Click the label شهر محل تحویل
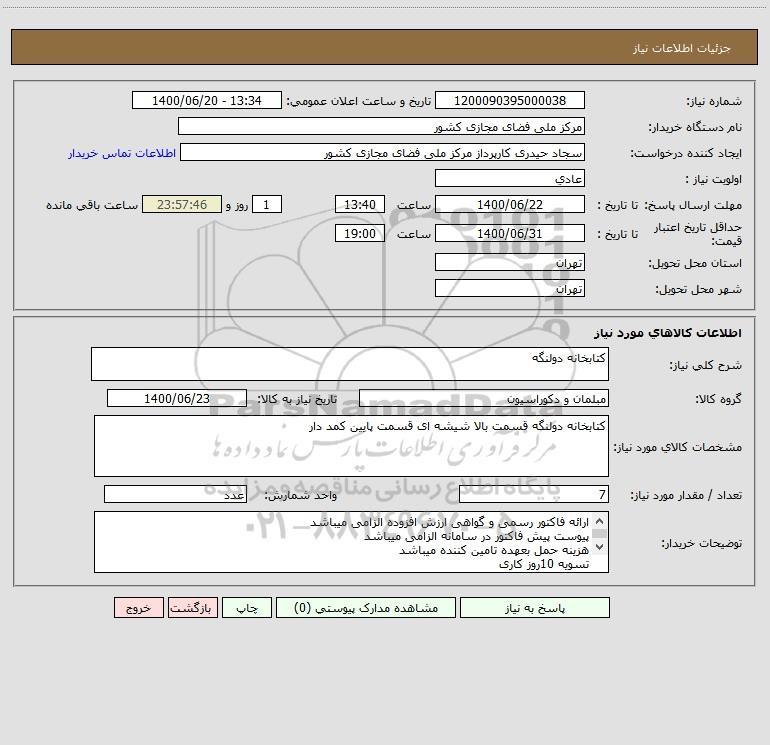770x745 pixels. coord(699,289)
